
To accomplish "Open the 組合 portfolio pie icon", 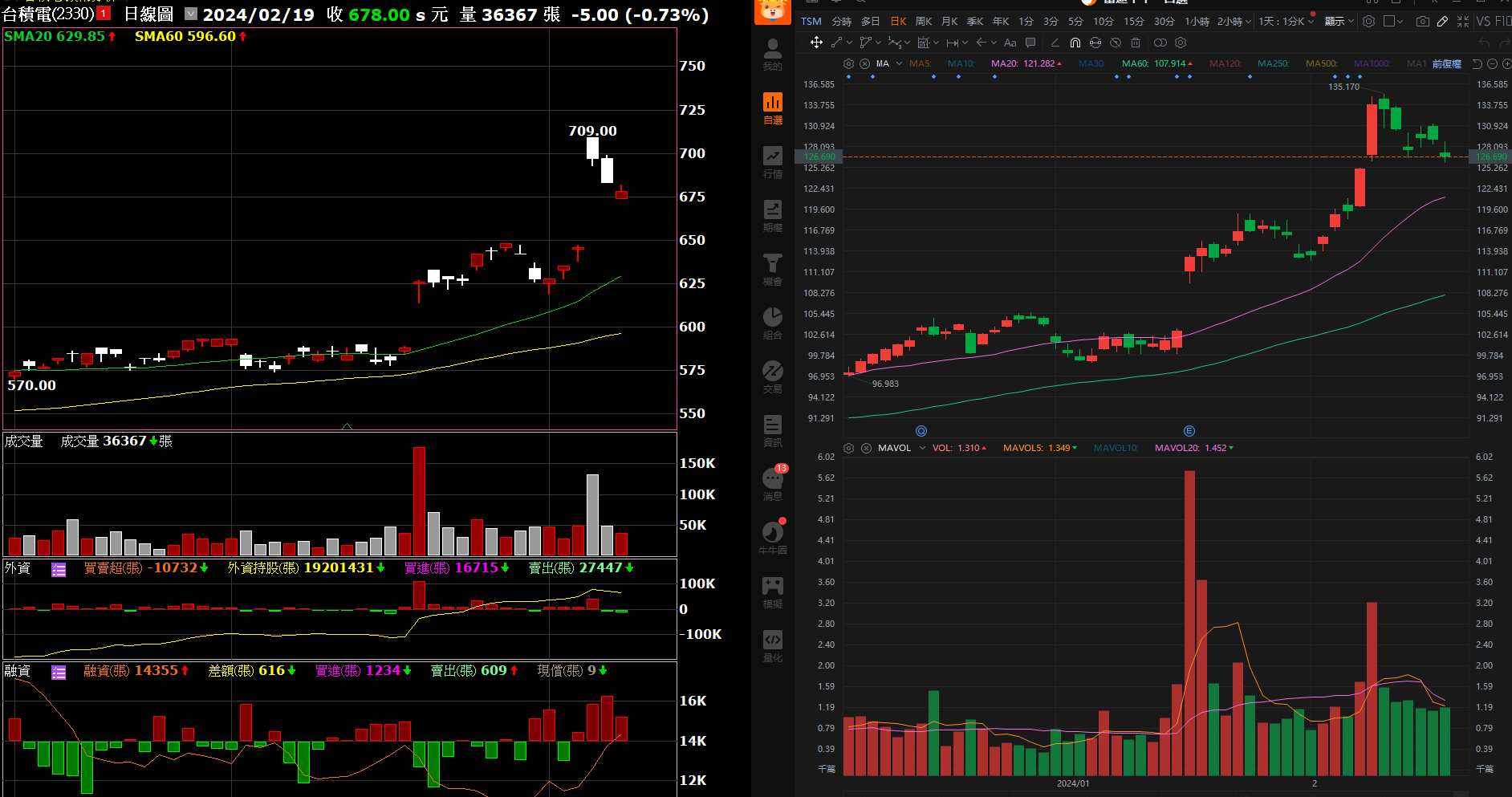I will pos(772,323).
